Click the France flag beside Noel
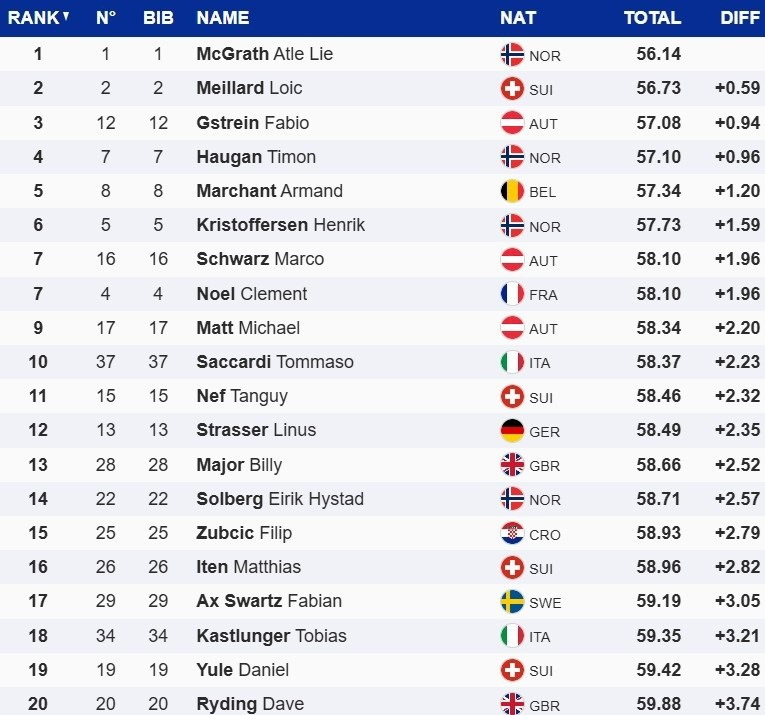The height and width of the screenshot is (715, 765). click(512, 294)
